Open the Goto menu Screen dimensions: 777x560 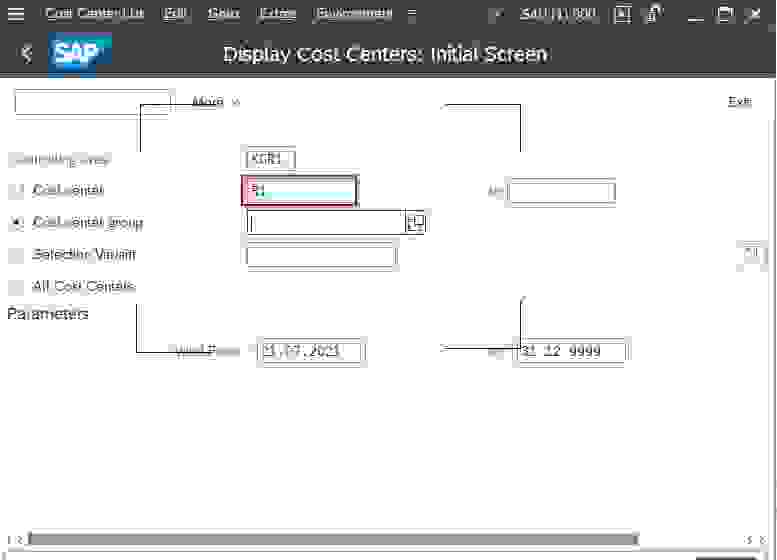tap(223, 13)
